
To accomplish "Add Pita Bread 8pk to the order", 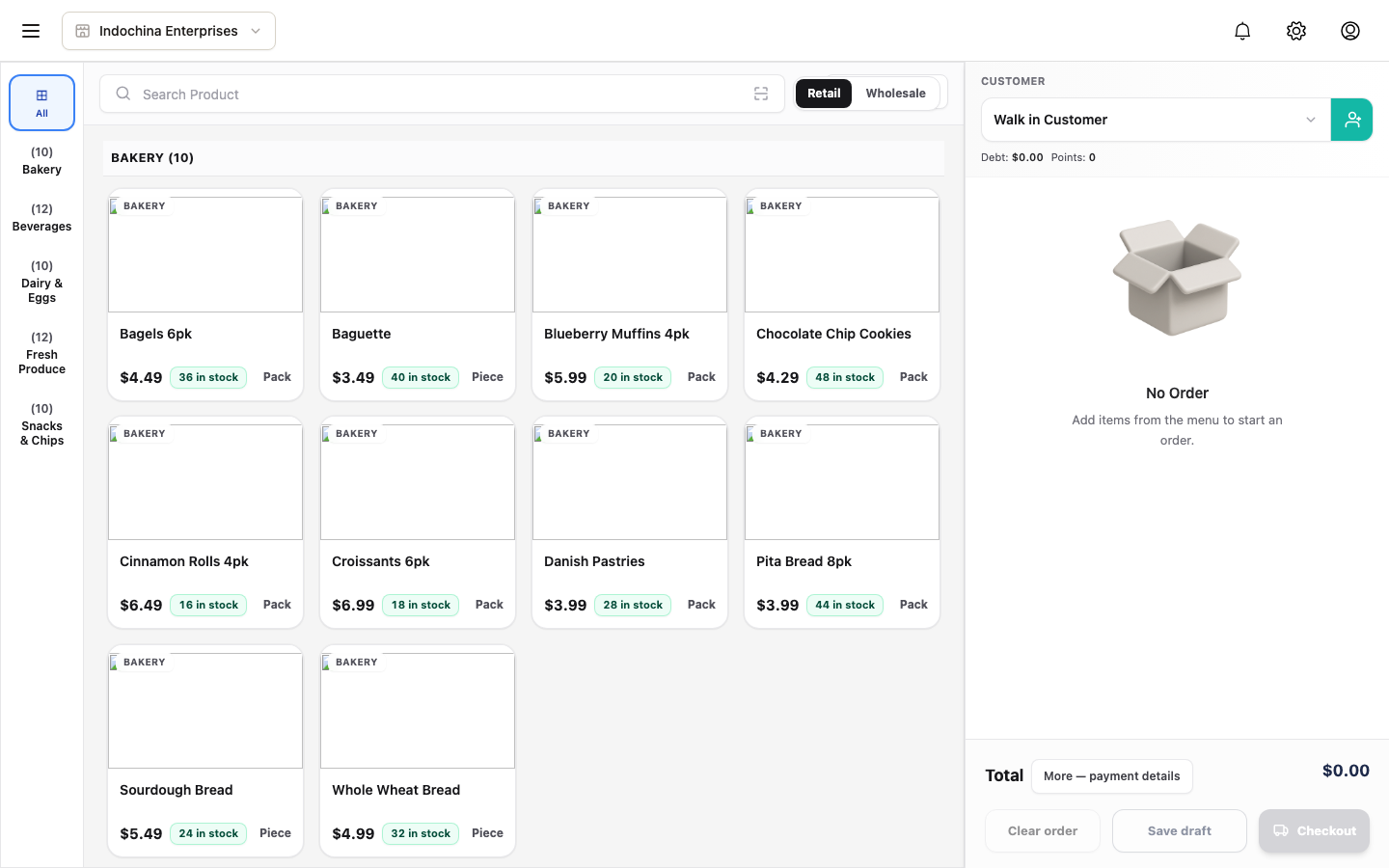I will 842,522.
